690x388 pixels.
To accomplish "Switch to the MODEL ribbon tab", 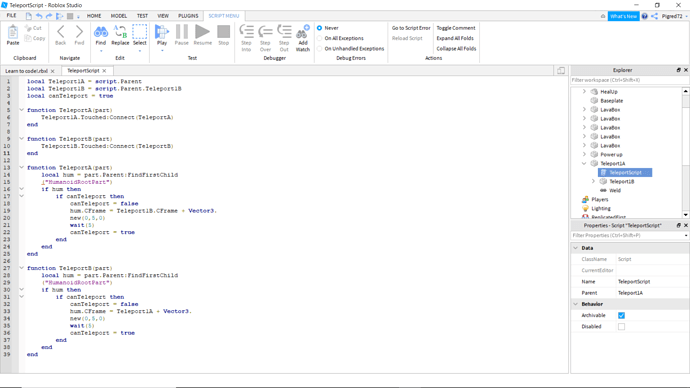I will pyautogui.click(x=119, y=16).
